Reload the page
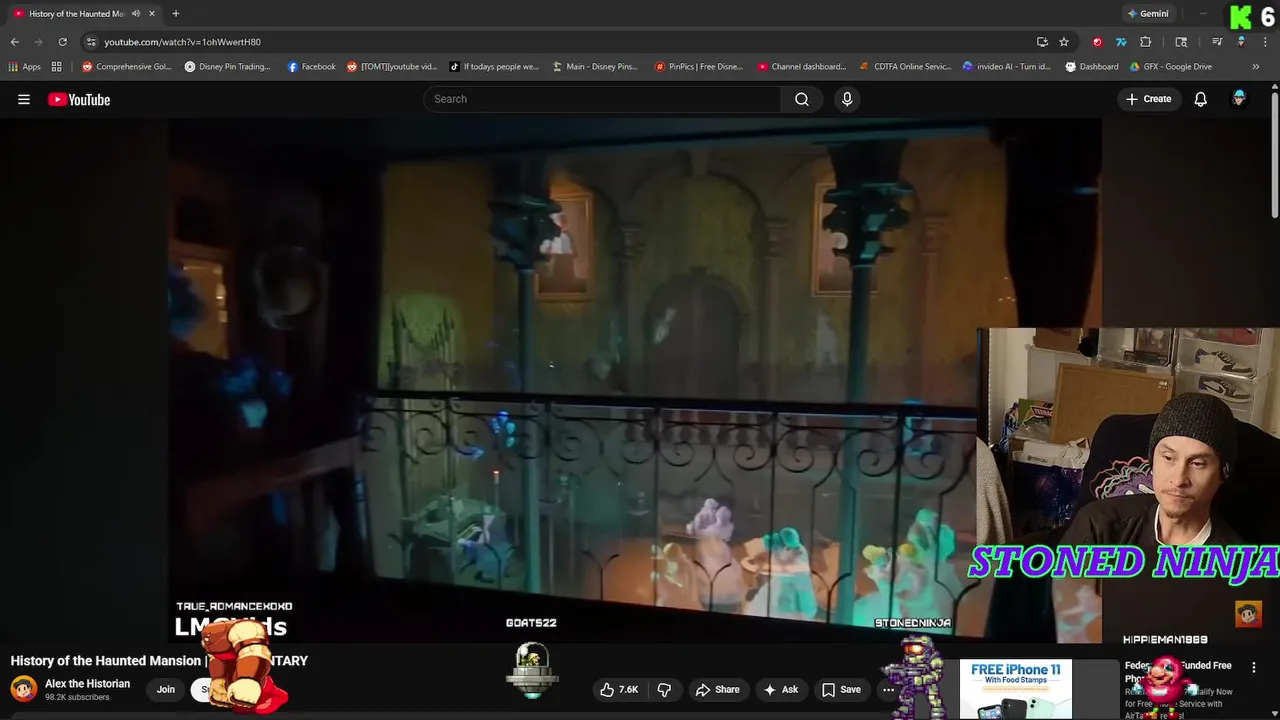The image size is (1280, 720). 62,42
